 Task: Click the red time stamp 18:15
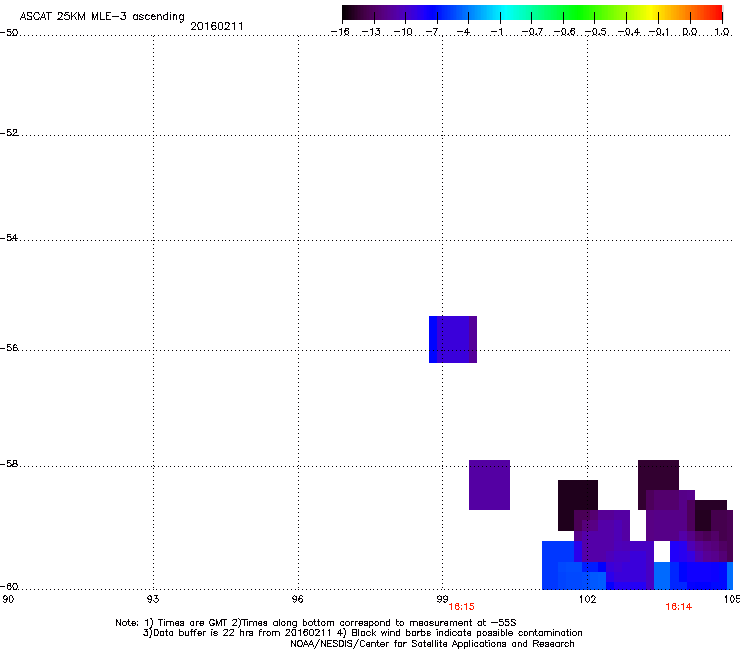click(x=462, y=607)
